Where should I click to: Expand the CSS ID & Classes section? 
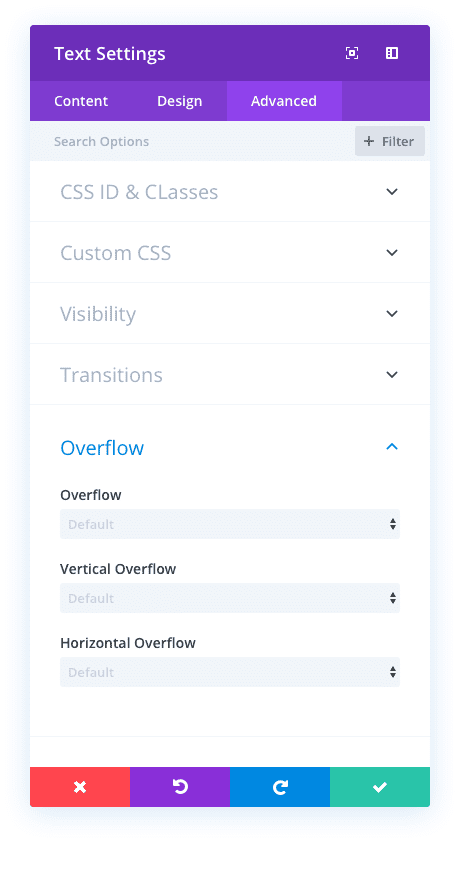tap(230, 192)
